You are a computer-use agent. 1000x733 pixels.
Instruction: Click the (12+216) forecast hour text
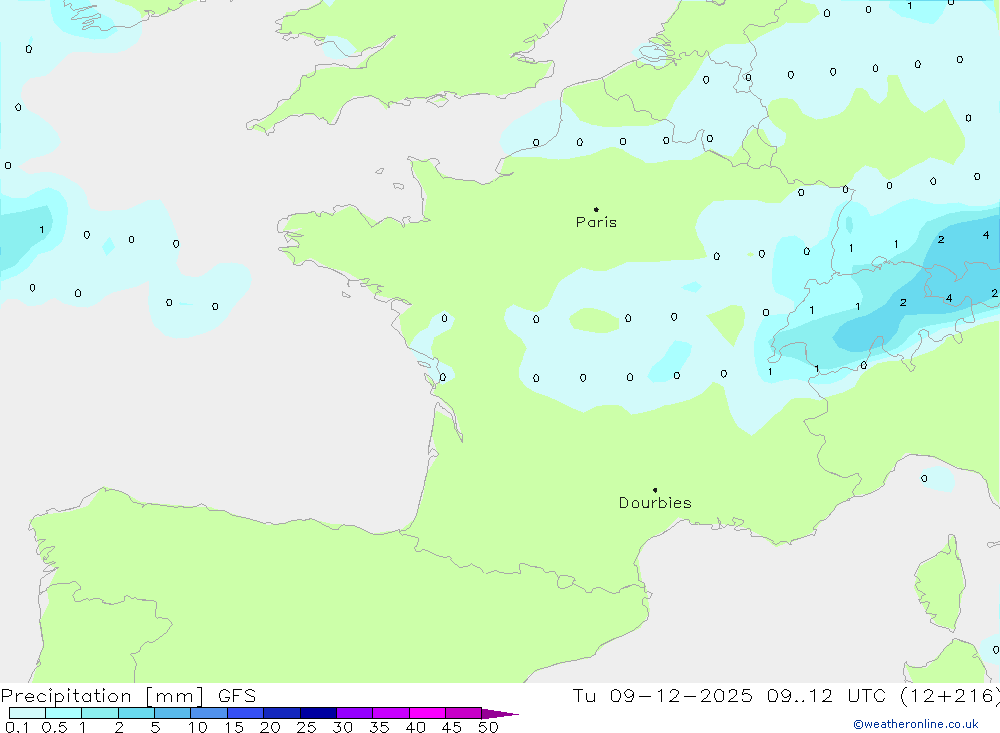(950, 695)
